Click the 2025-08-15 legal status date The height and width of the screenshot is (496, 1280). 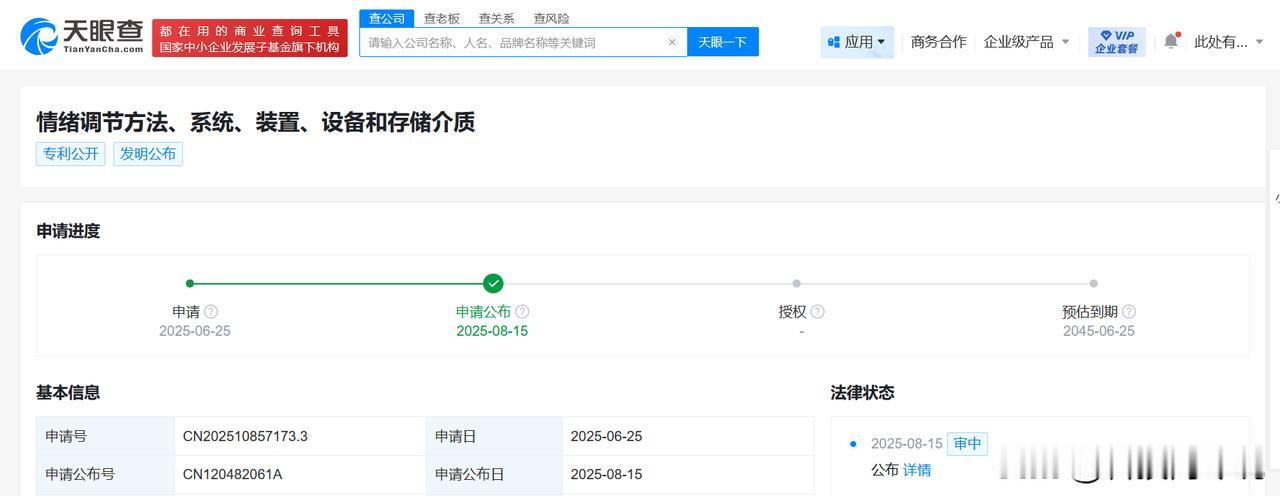coord(907,444)
